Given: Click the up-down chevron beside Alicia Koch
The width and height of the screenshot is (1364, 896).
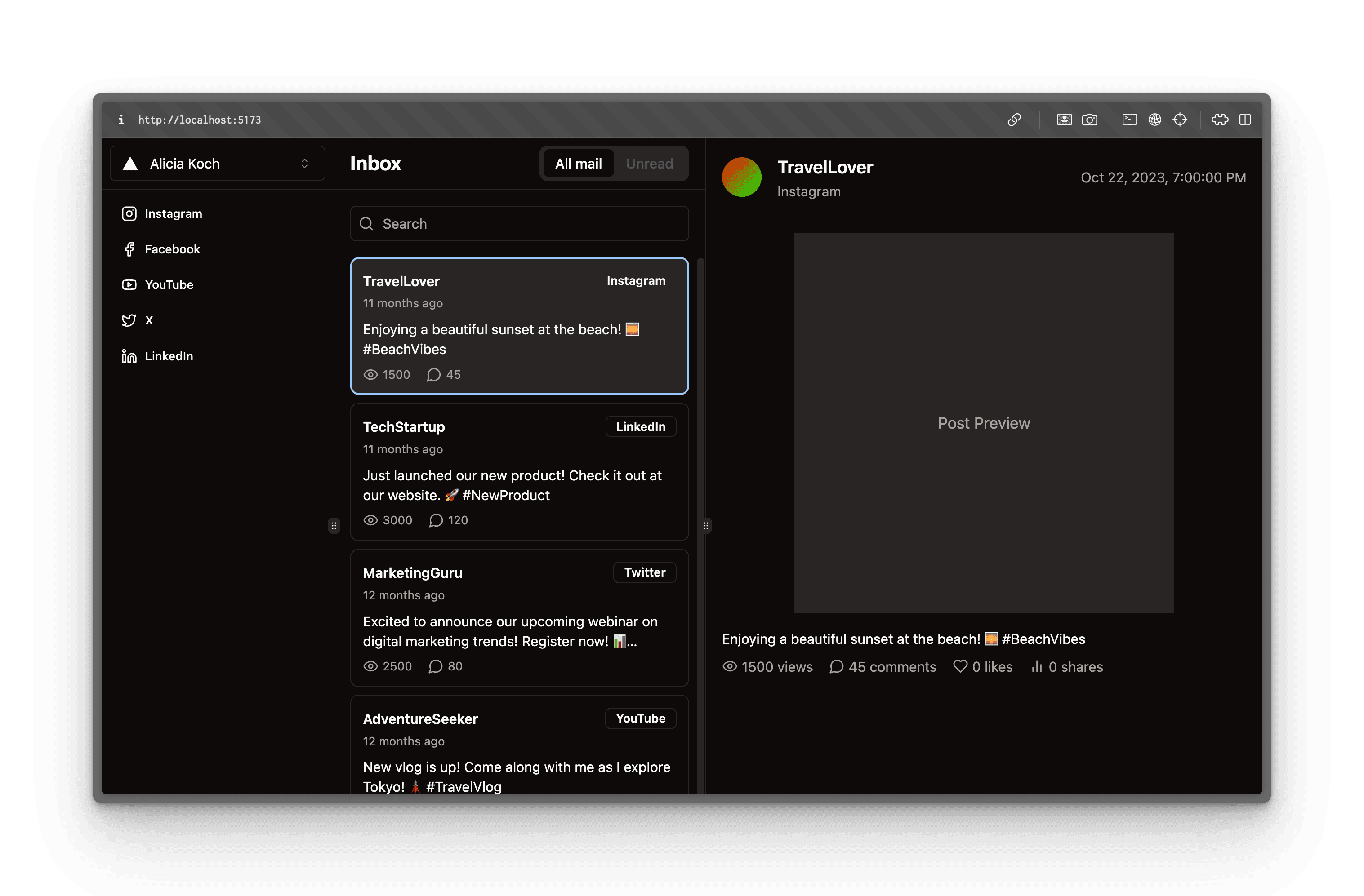Looking at the screenshot, I should (304, 163).
